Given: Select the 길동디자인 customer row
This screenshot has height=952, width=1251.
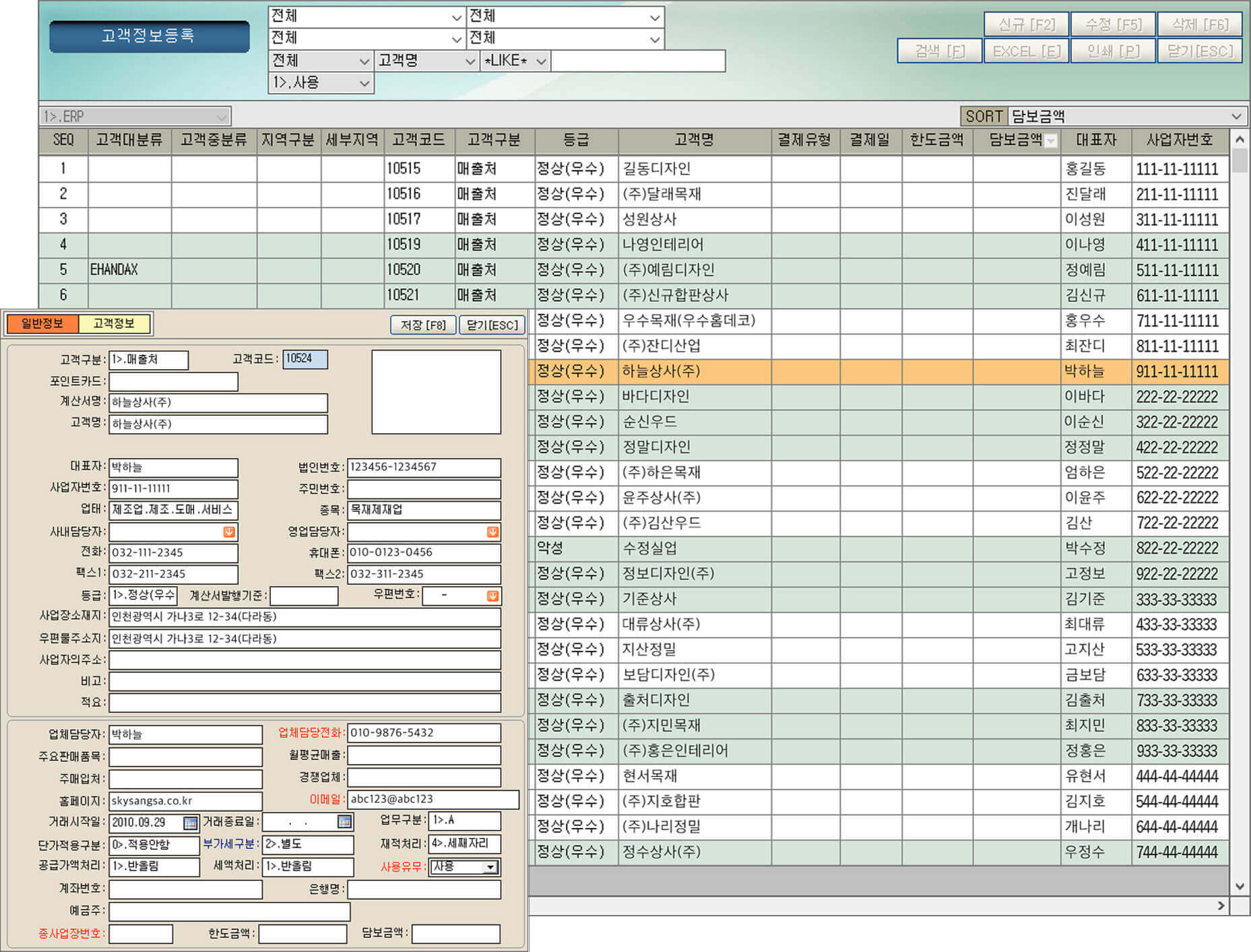Looking at the screenshot, I should pyautogui.click(x=633, y=168).
